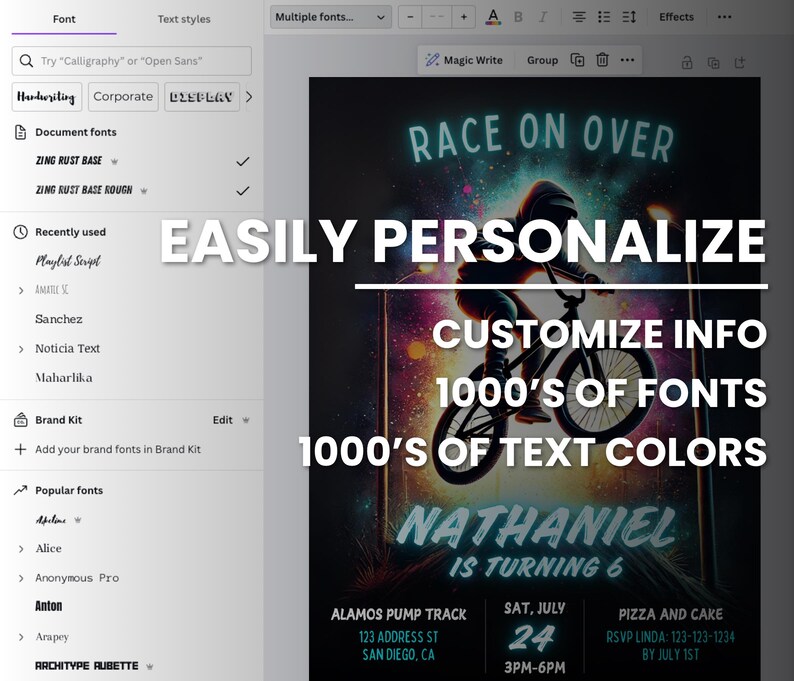Filter fonts by Display category
The height and width of the screenshot is (681, 794).
[202, 97]
